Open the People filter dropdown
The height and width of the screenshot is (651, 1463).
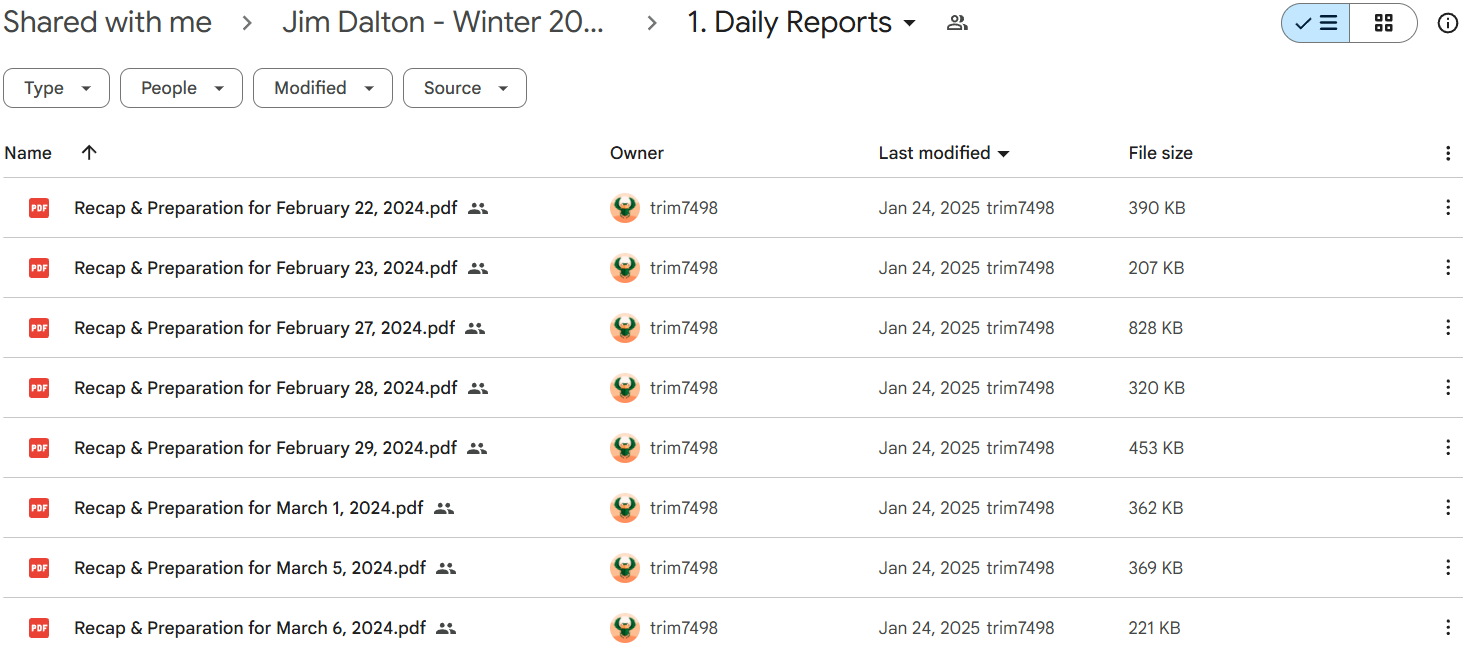(x=181, y=88)
